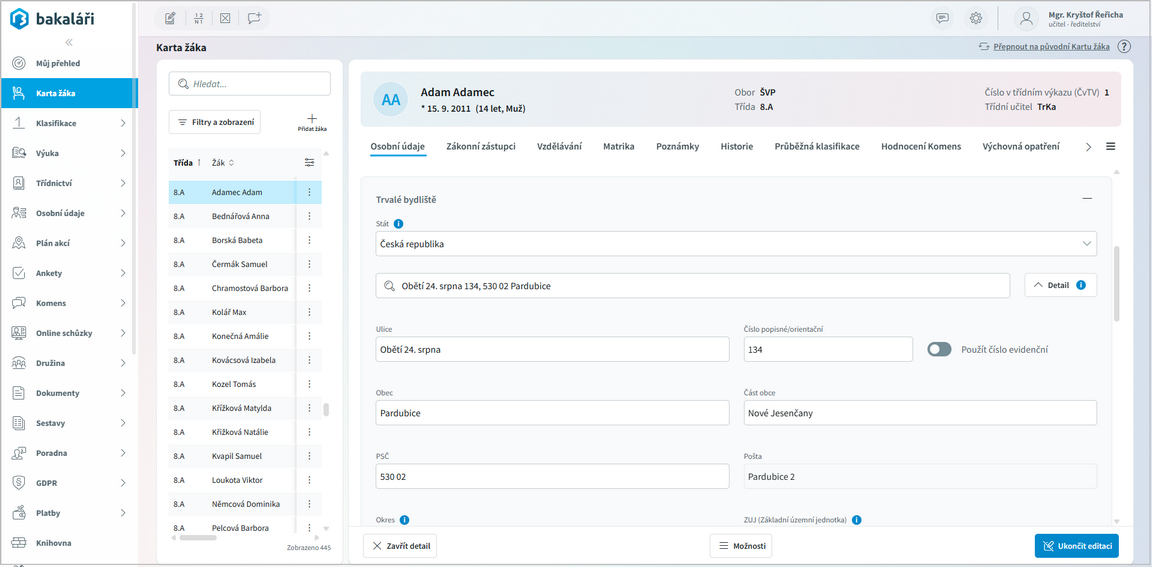Click three-dot menu for Bednářová Anna
This screenshot has height=567, width=1152.
tap(309, 216)
